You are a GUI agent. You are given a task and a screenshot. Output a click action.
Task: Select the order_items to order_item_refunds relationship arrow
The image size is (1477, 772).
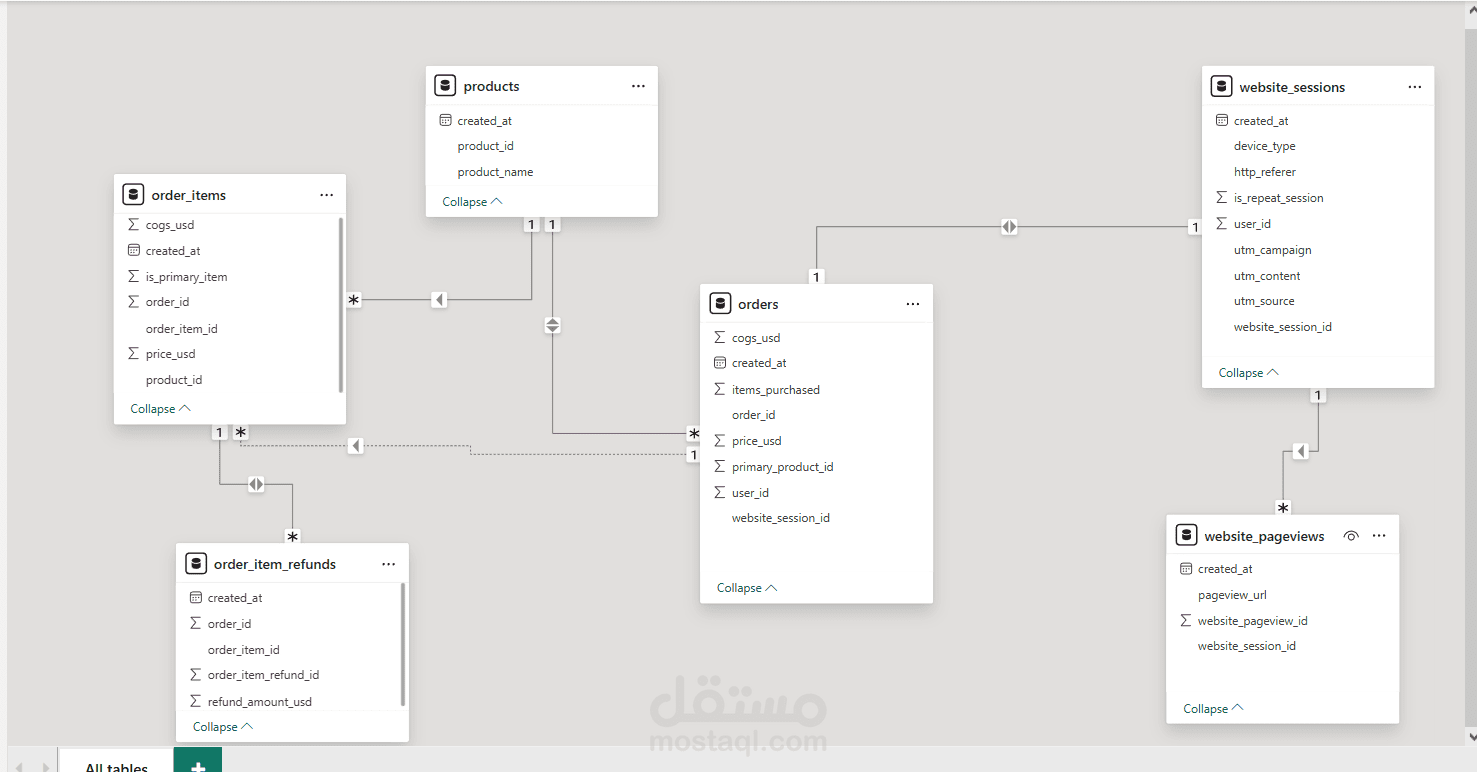point(256,484)
